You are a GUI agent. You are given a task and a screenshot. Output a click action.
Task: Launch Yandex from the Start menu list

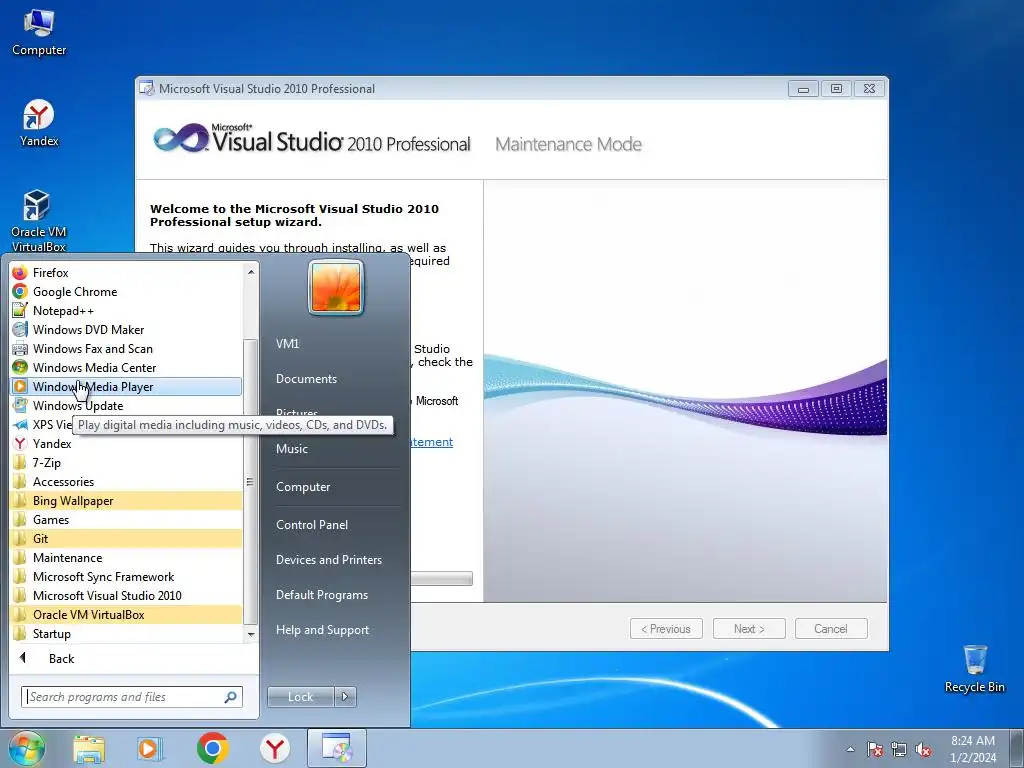pyautogui.click(x=126, y=443)
